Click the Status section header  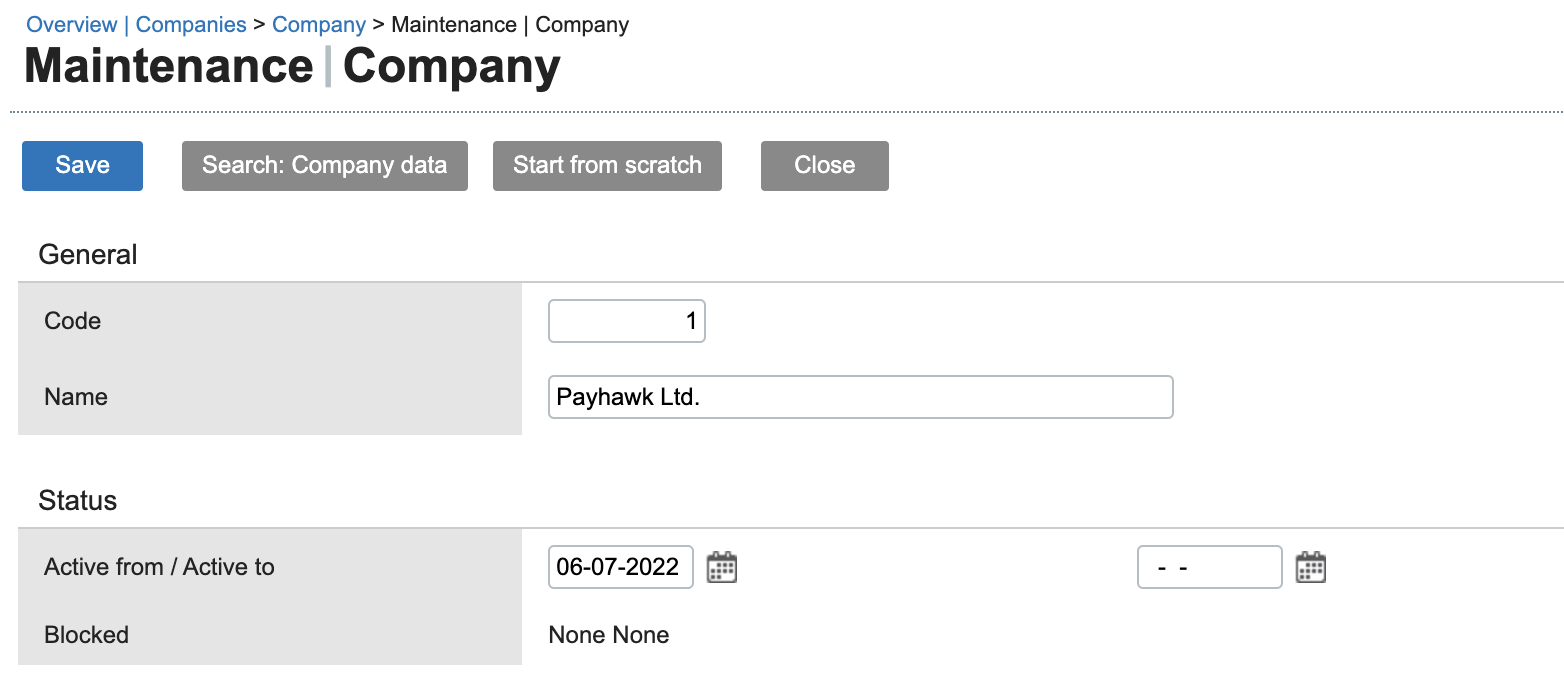77,500
